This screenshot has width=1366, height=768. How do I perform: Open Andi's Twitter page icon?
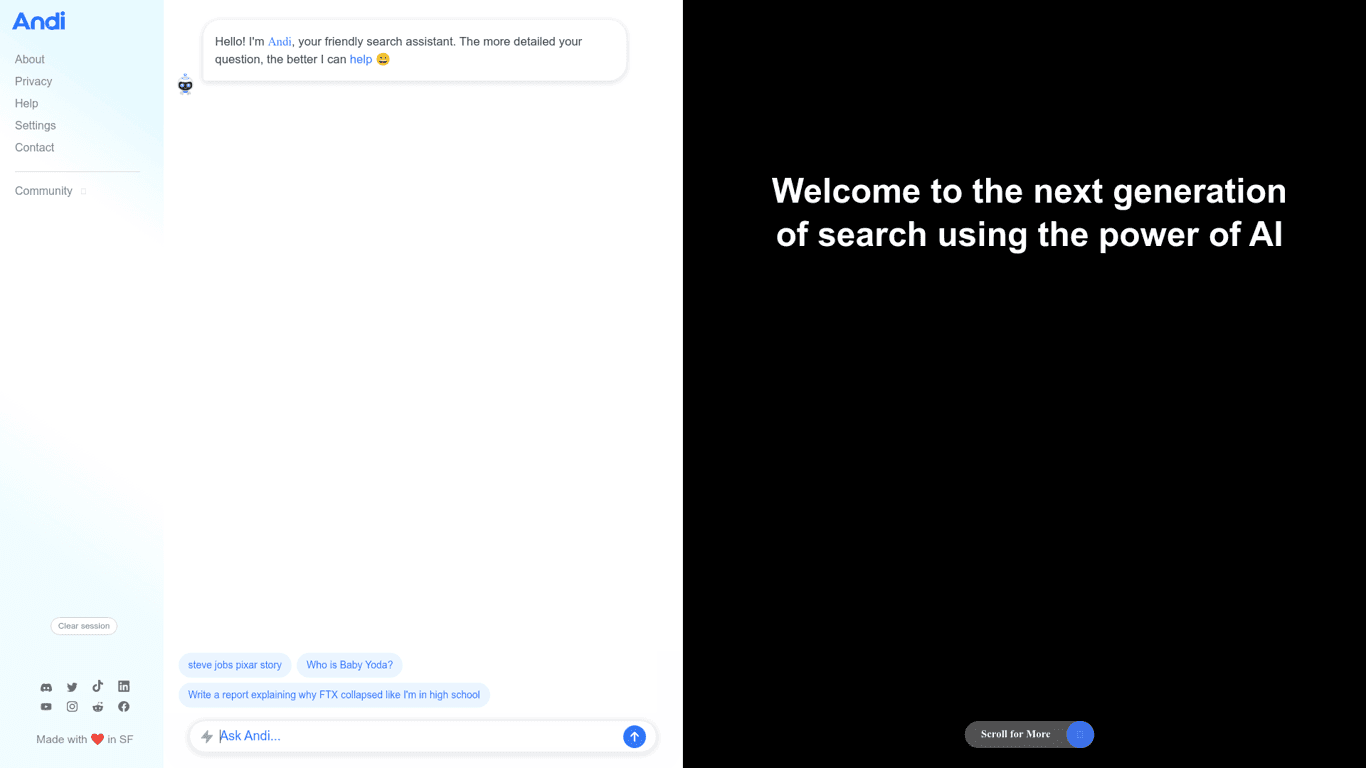(72, 687)
